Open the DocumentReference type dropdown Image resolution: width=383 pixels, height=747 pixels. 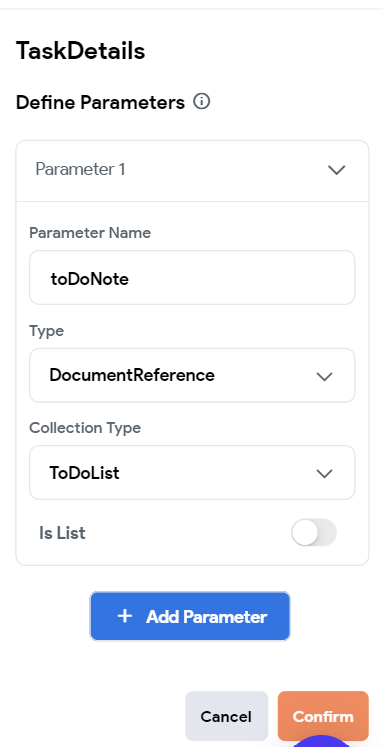click(192, 375)
